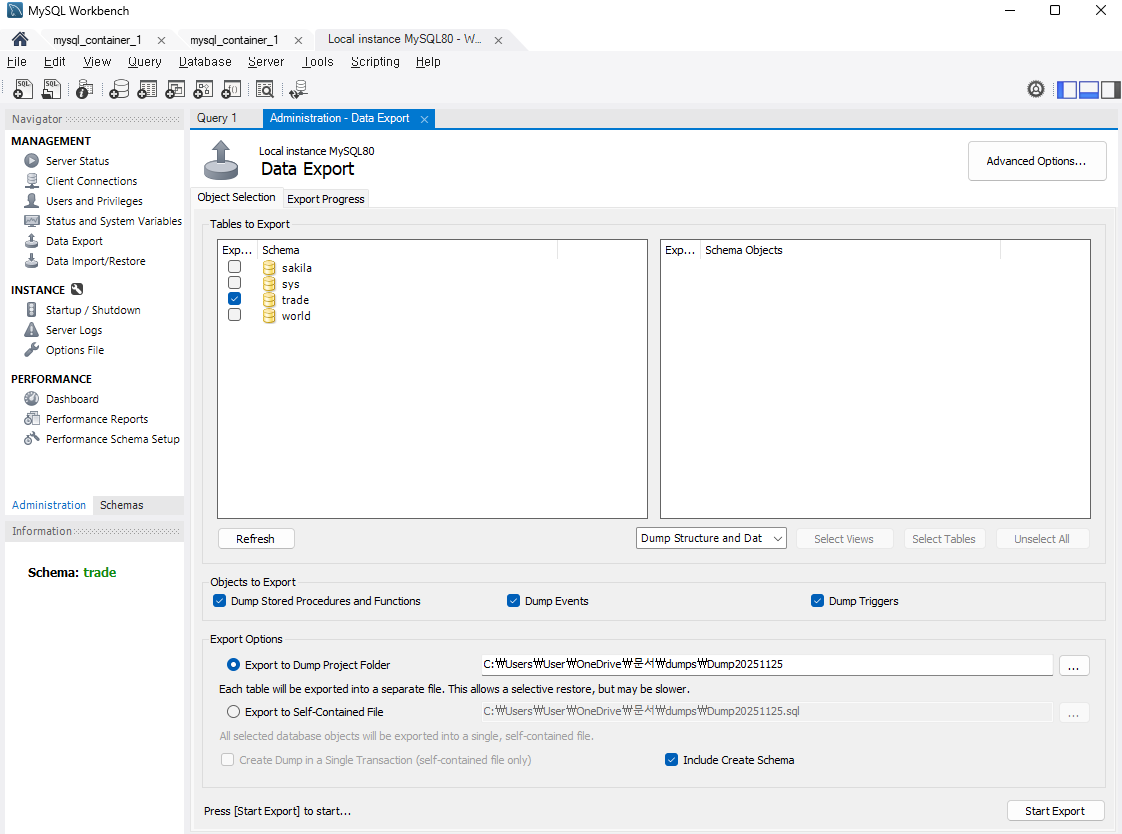
Task: Click the dump project folder path field
Action: point(766,664)
